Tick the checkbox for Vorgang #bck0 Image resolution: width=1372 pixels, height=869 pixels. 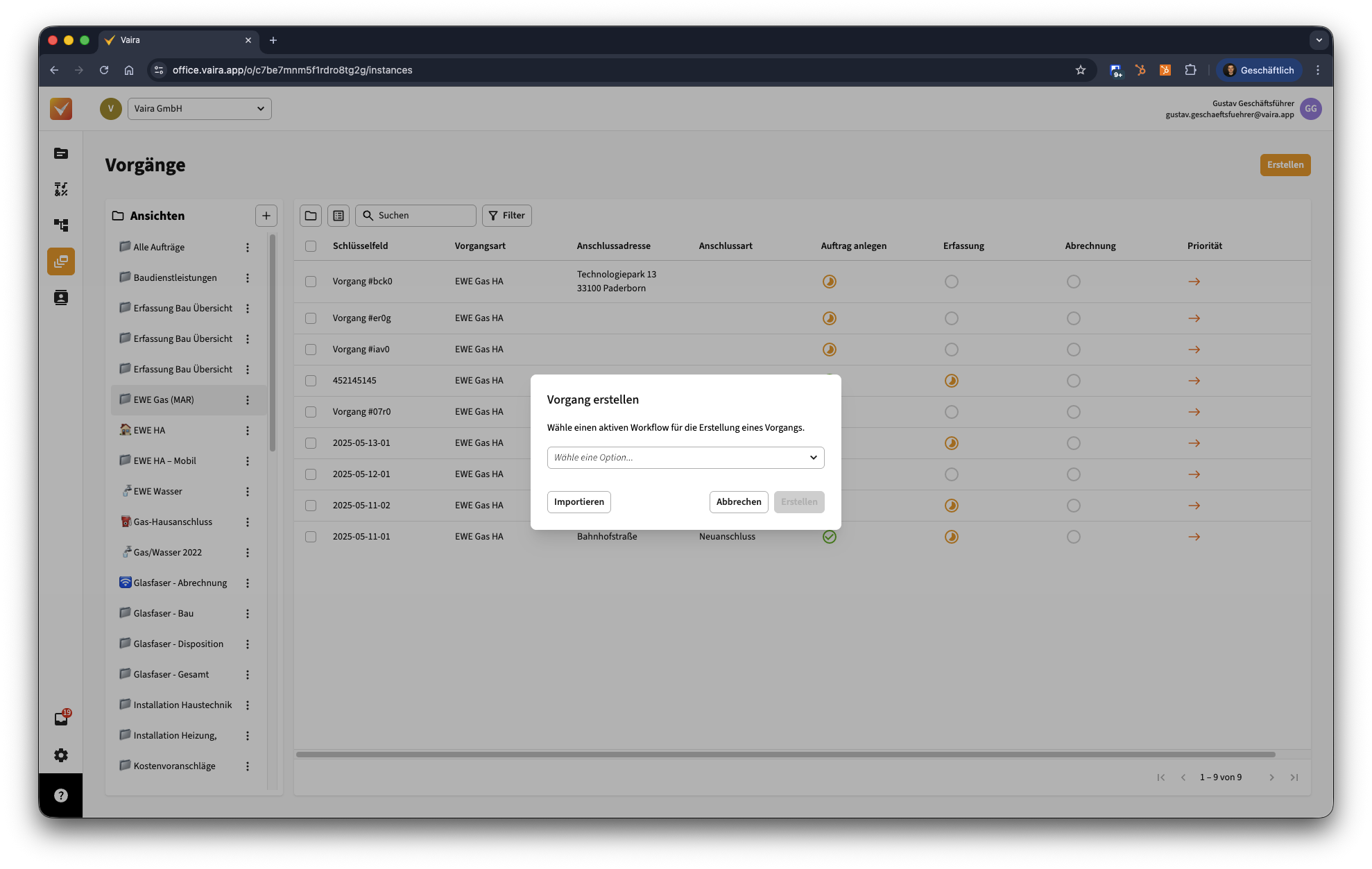pos(311,282)
